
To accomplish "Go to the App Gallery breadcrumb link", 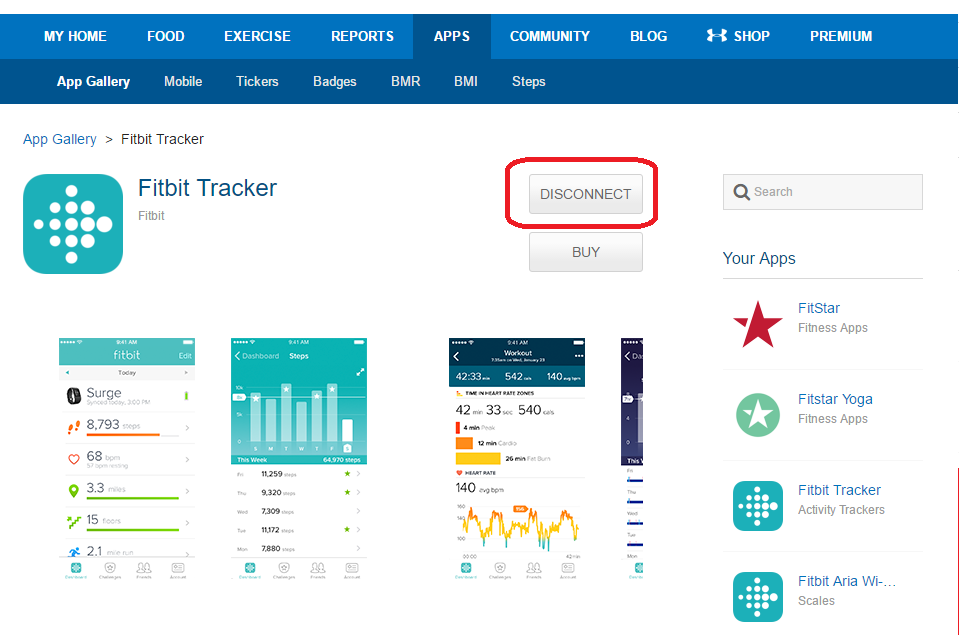I will click(x=60, y=139).
